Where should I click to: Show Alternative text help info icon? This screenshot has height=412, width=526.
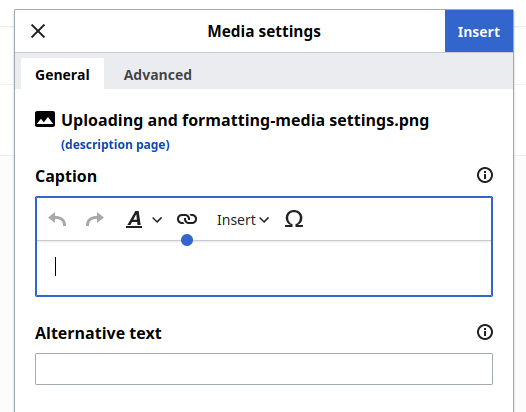click(x=485, y=332)
